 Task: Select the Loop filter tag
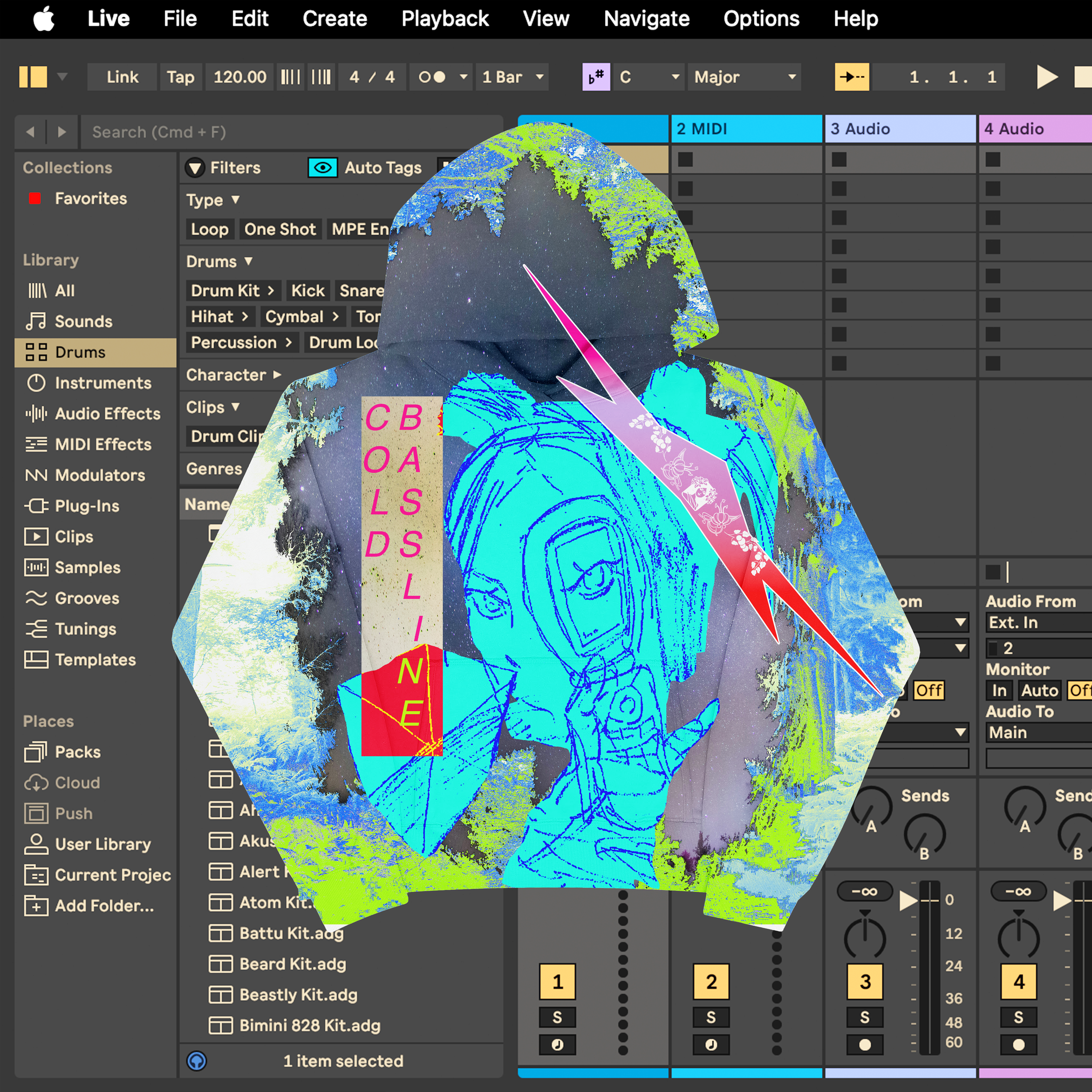click(209, 229)
